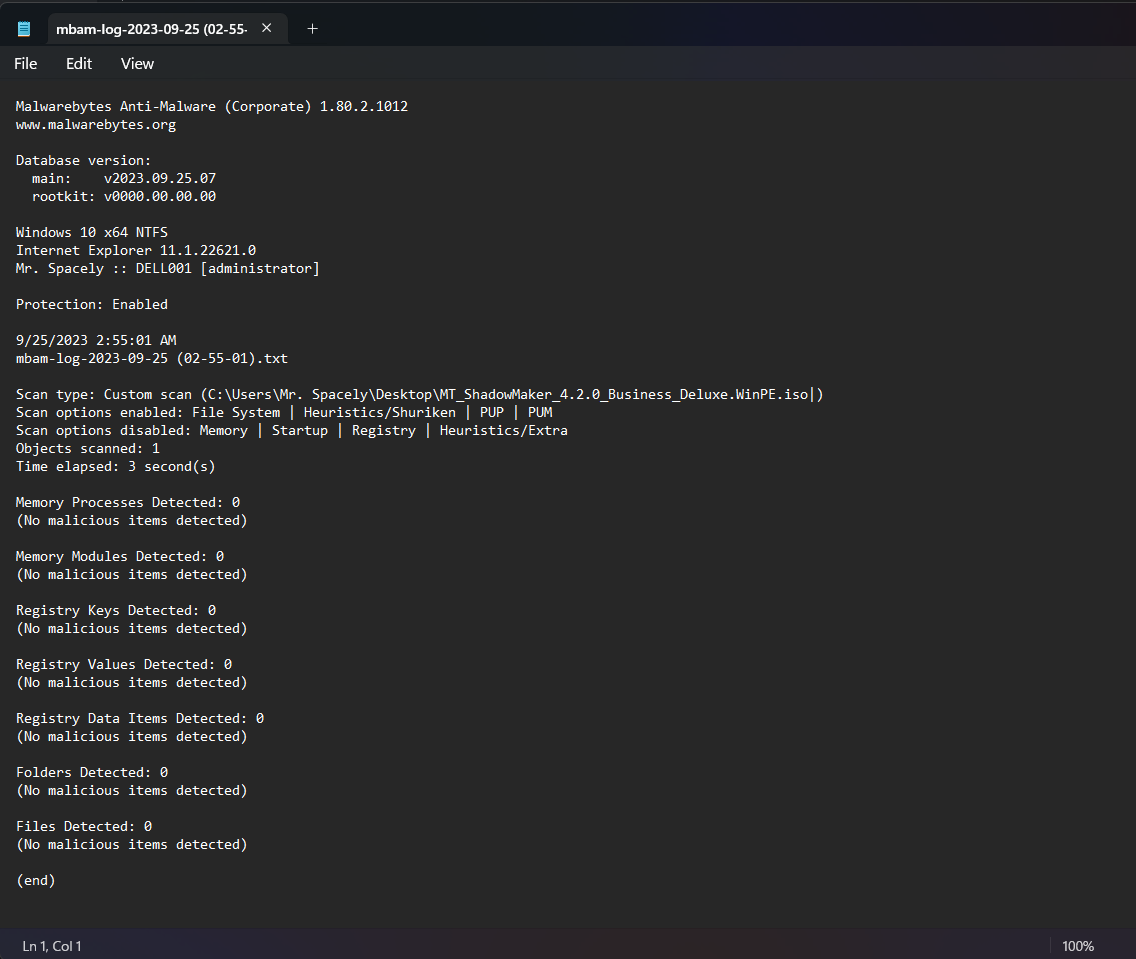Click the Internet Explorer 11.1.22621.0 line
1136x959 pixels.
pos(136,251)
